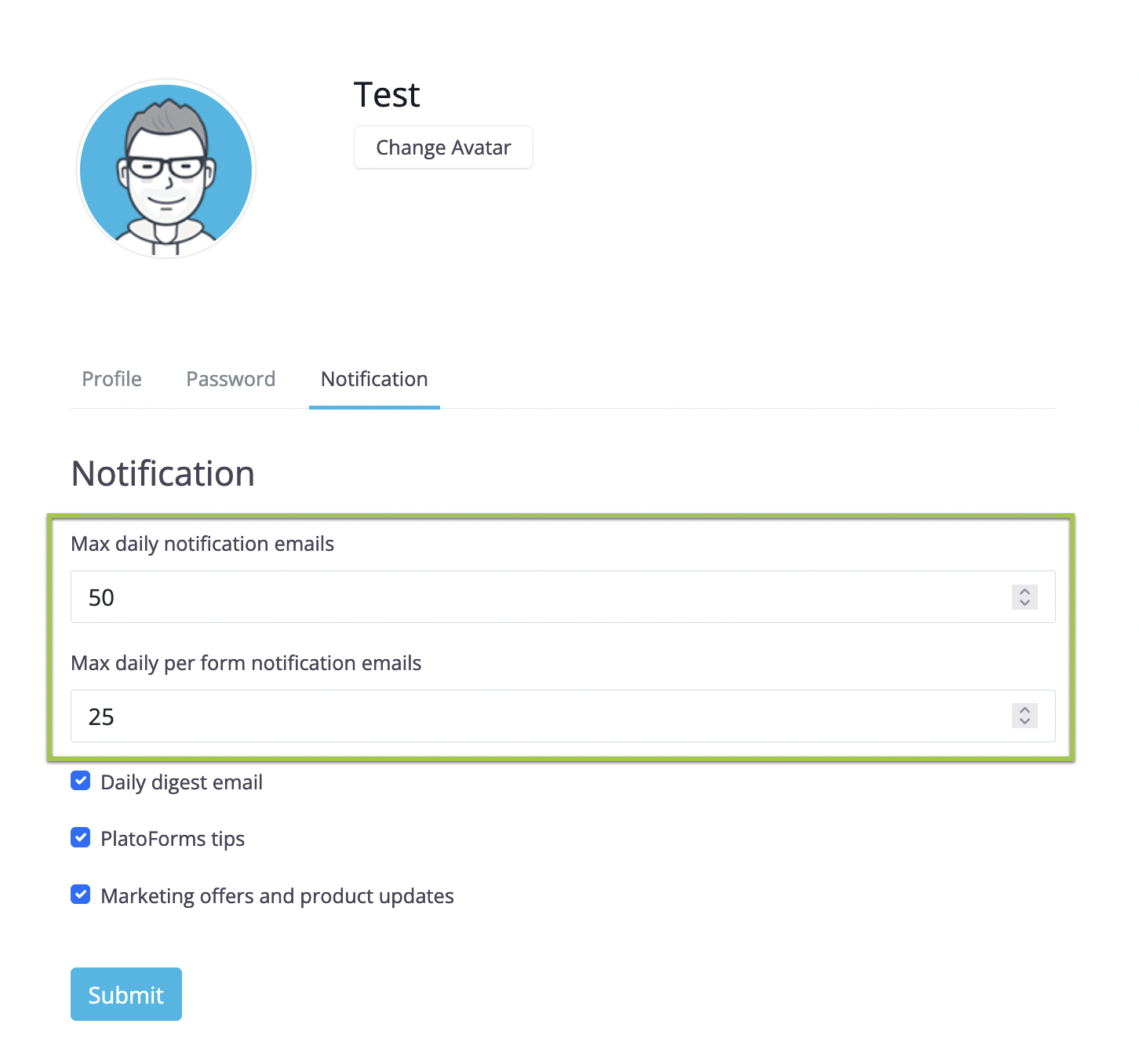Toggle the PlatoForms tips checkbox

point(81,837)
